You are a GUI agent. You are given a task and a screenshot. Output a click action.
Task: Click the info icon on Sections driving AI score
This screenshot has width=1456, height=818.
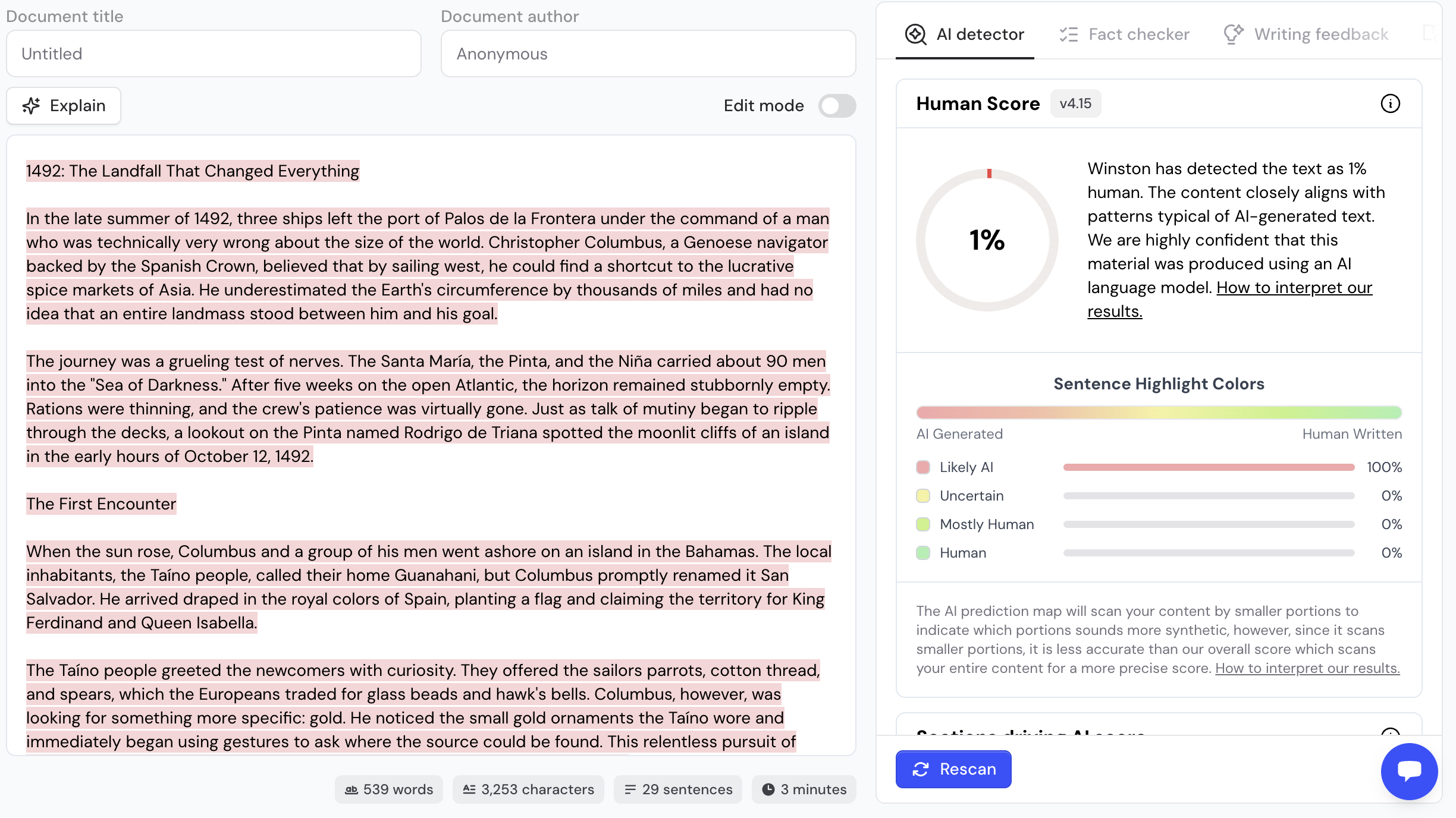[x=1390, y=732]
